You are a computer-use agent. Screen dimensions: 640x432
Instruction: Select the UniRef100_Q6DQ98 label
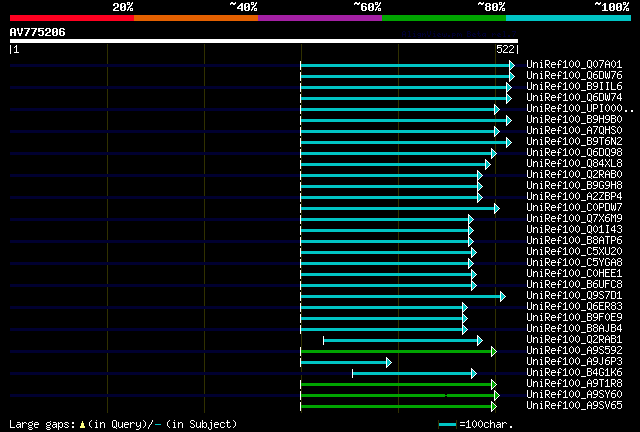tap(574, 153)
